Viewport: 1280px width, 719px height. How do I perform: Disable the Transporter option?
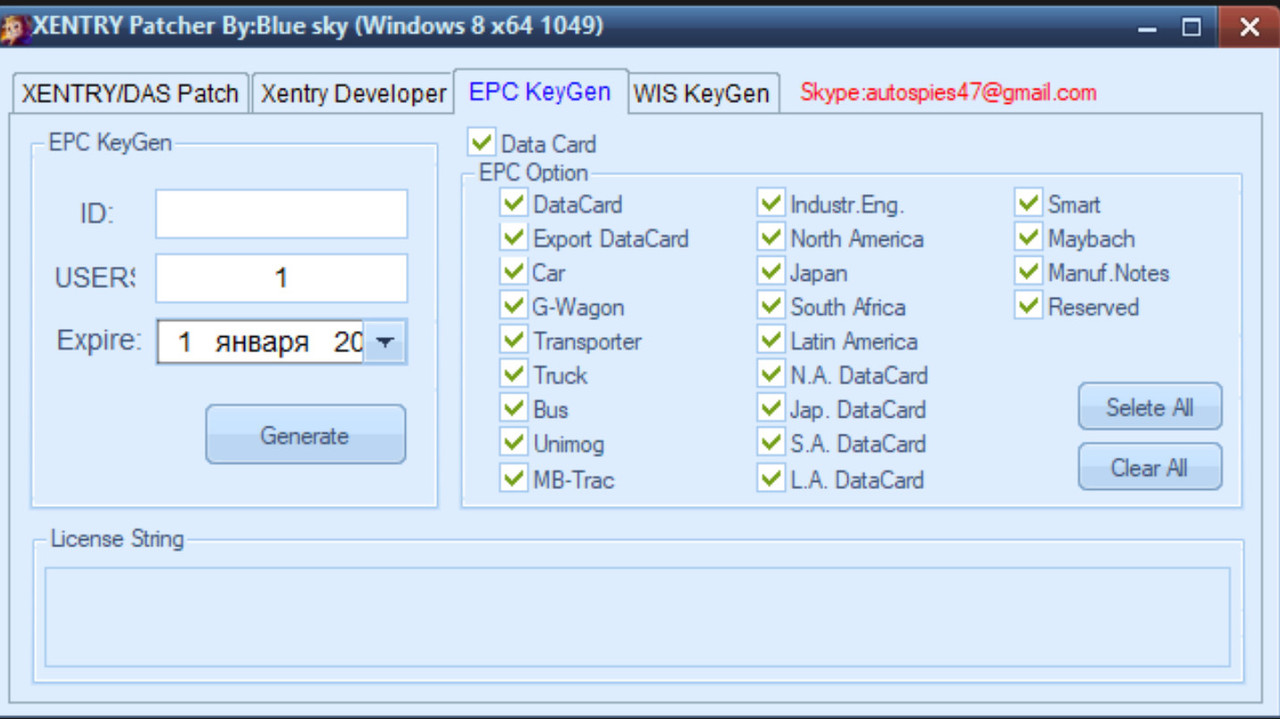pyautogui.click(x=513, y=340)
